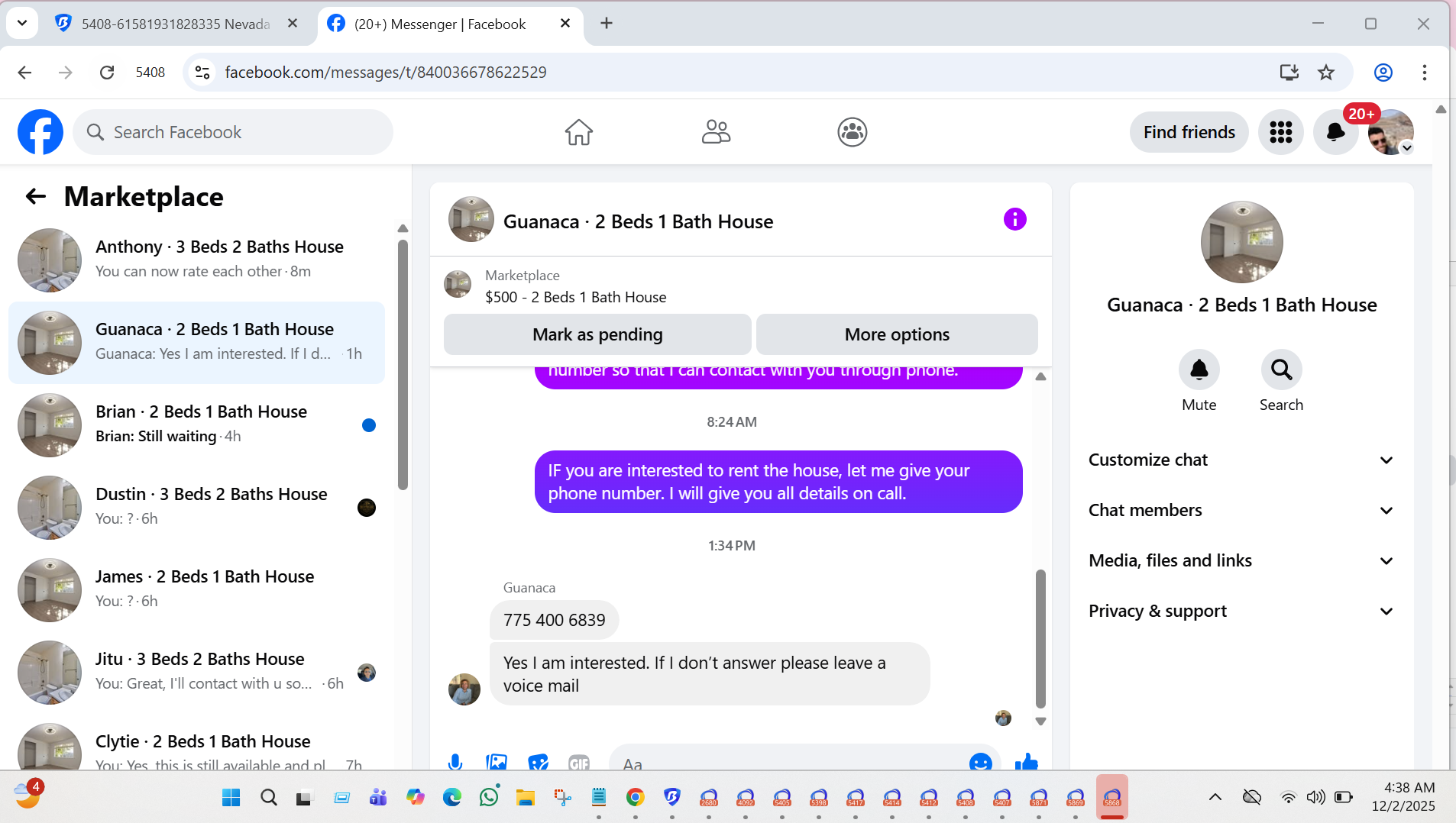1456x823 pixels.
Task: Open a new browser tab
Action: (607, 23)
